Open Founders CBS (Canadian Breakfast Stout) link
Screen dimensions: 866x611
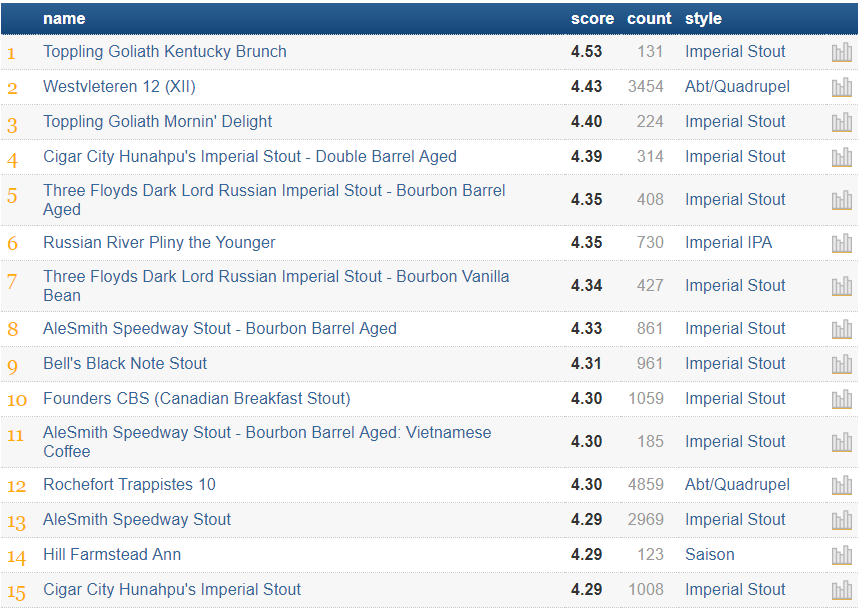point(197,399)
